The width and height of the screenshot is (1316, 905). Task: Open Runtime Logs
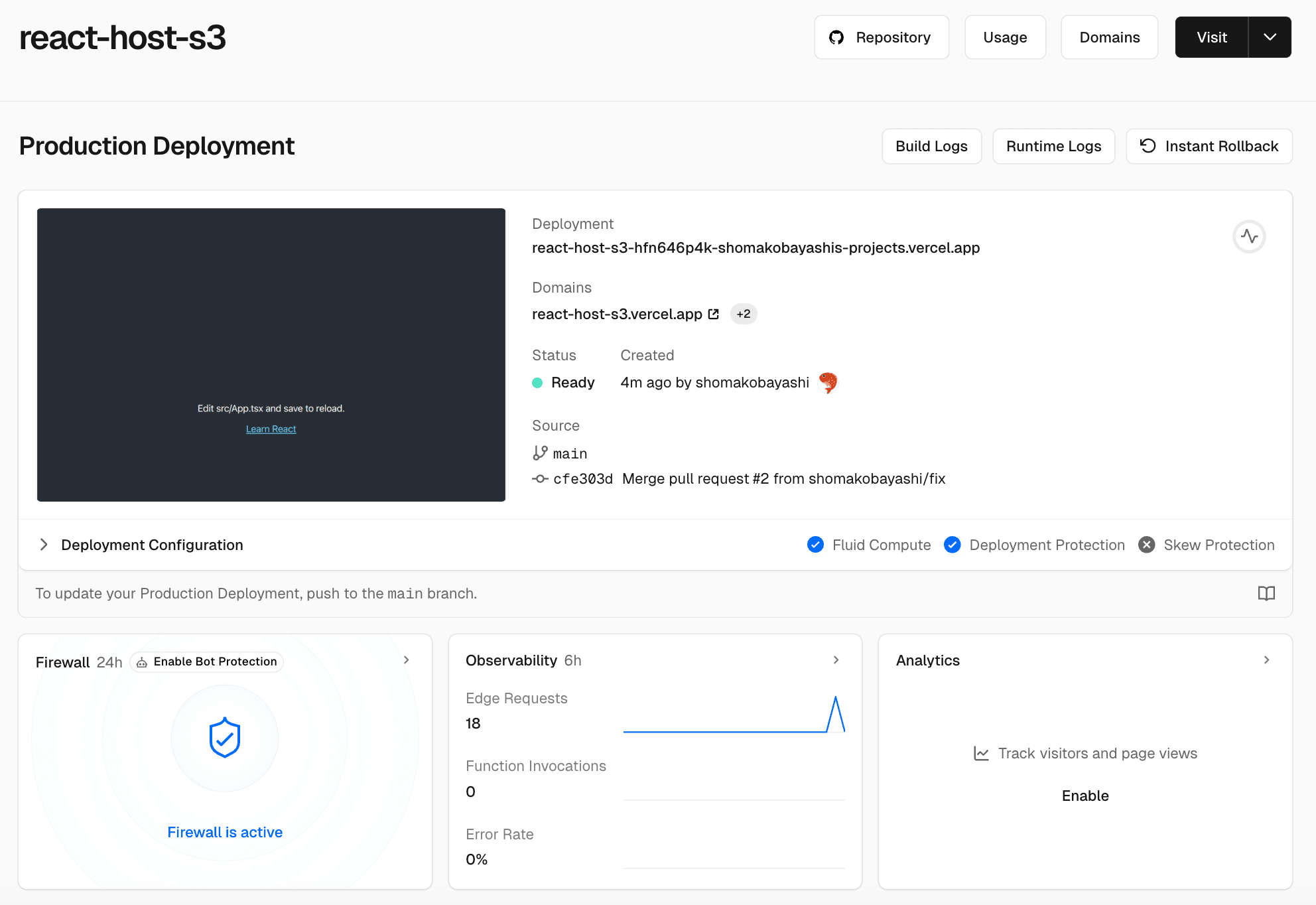(x=1053, y=146)
